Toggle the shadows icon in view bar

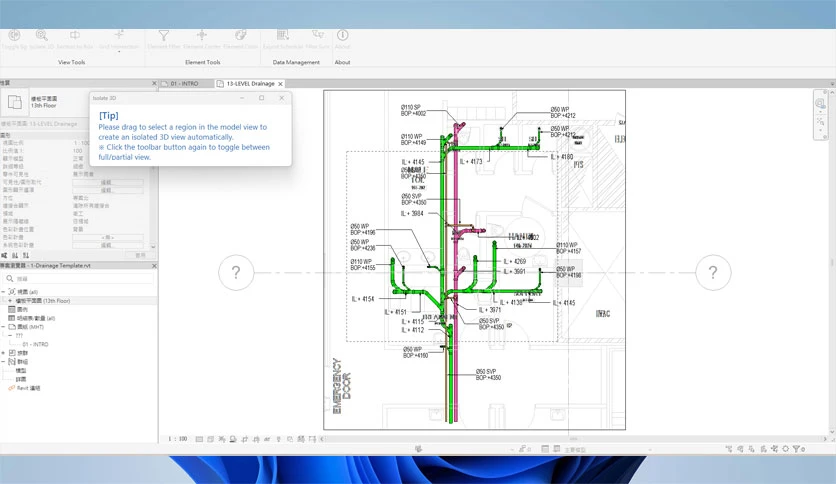[233, 439]
